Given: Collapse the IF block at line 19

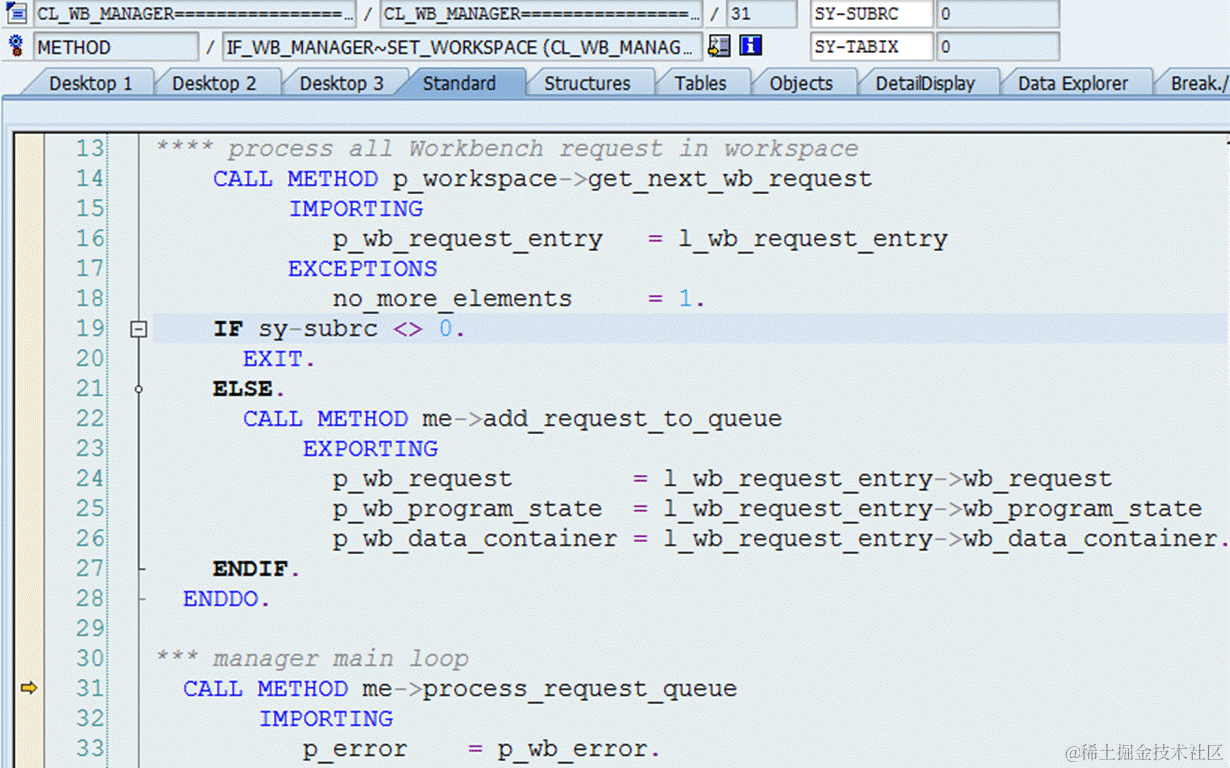Looking at the screenshot, I should point(139,328).
